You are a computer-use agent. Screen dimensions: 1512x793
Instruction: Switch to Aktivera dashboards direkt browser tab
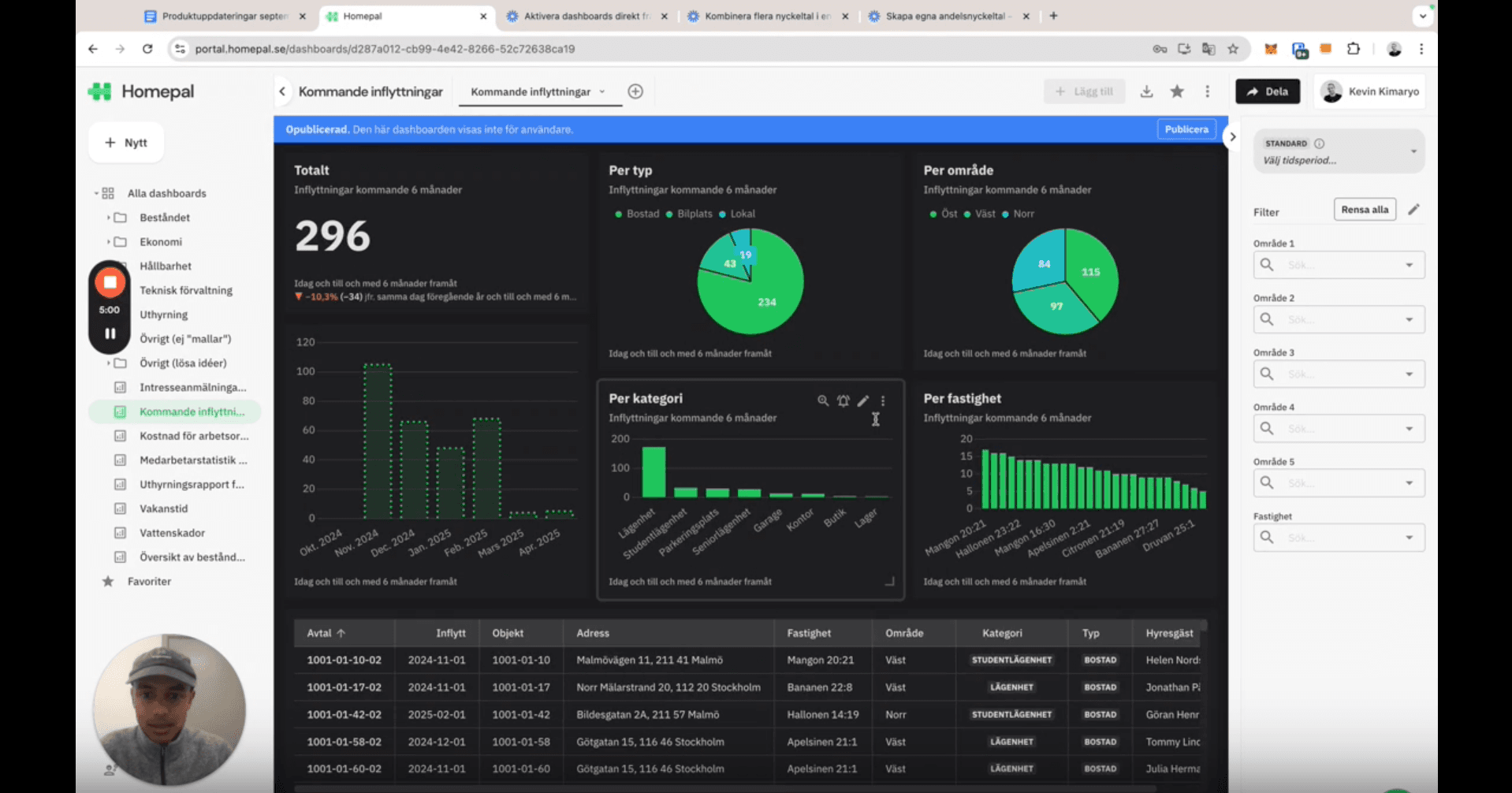click(x=587, y=16)
